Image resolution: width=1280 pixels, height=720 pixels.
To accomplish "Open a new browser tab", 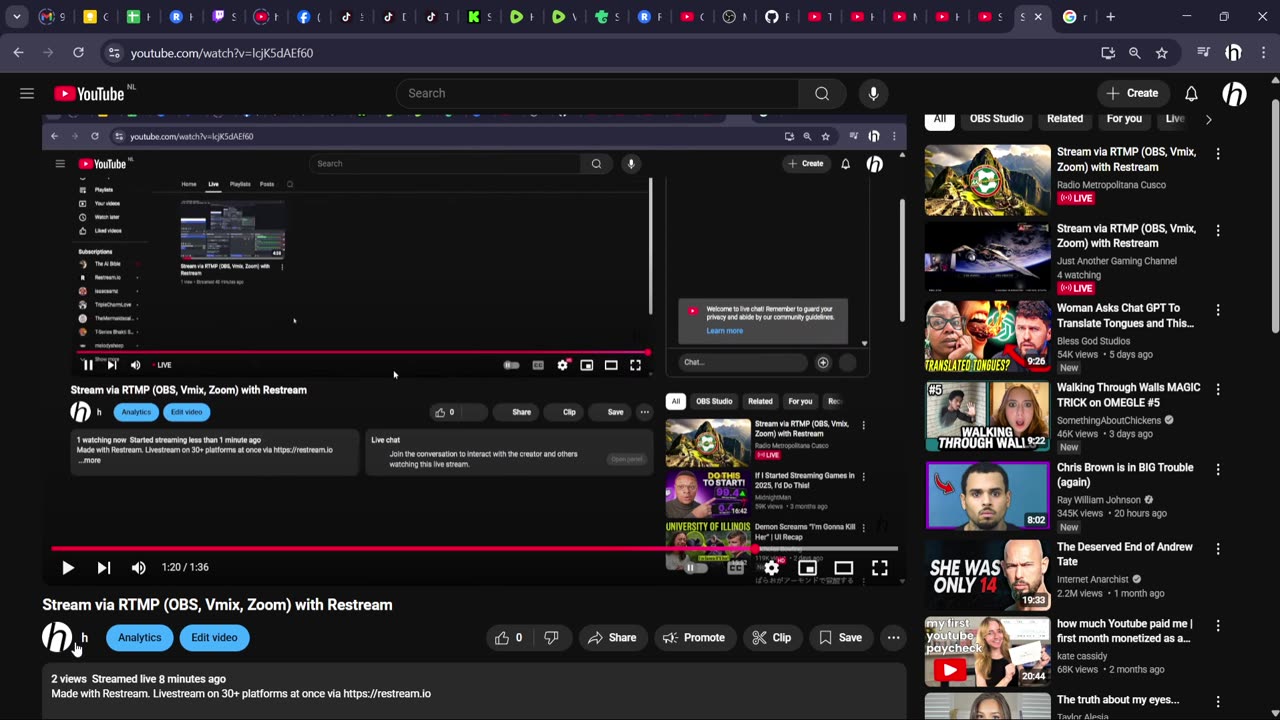I will pos(1110,17).
